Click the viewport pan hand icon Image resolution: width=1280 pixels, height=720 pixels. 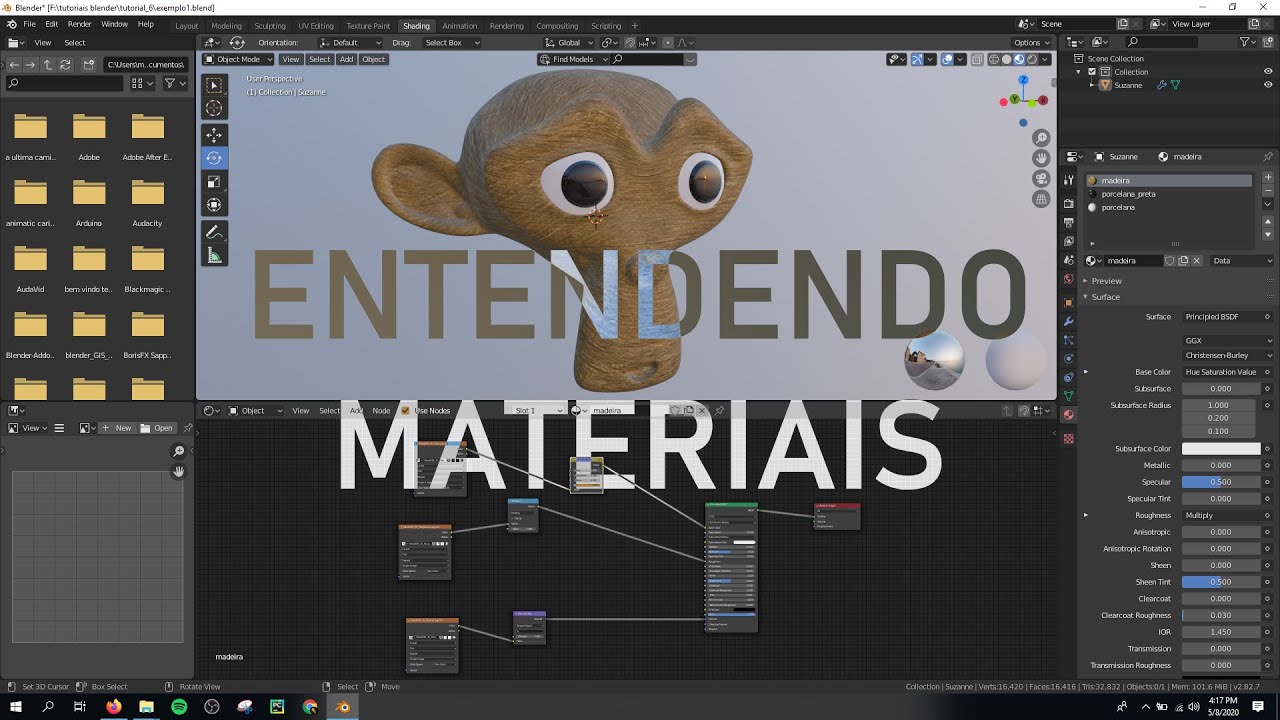coord(1041,158)
